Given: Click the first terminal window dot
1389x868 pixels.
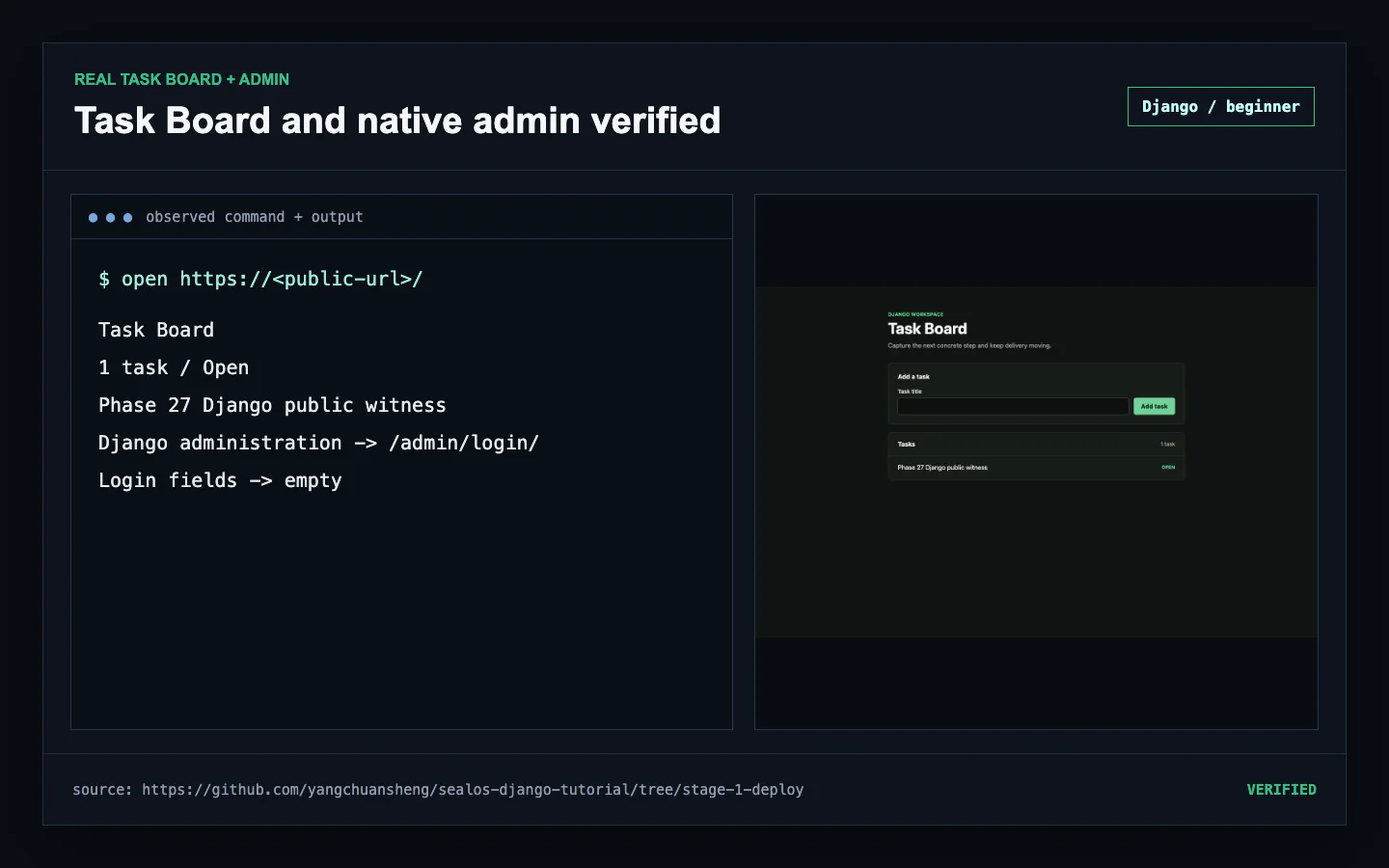Looking at the screenshot, I should [x=94, y=218].
